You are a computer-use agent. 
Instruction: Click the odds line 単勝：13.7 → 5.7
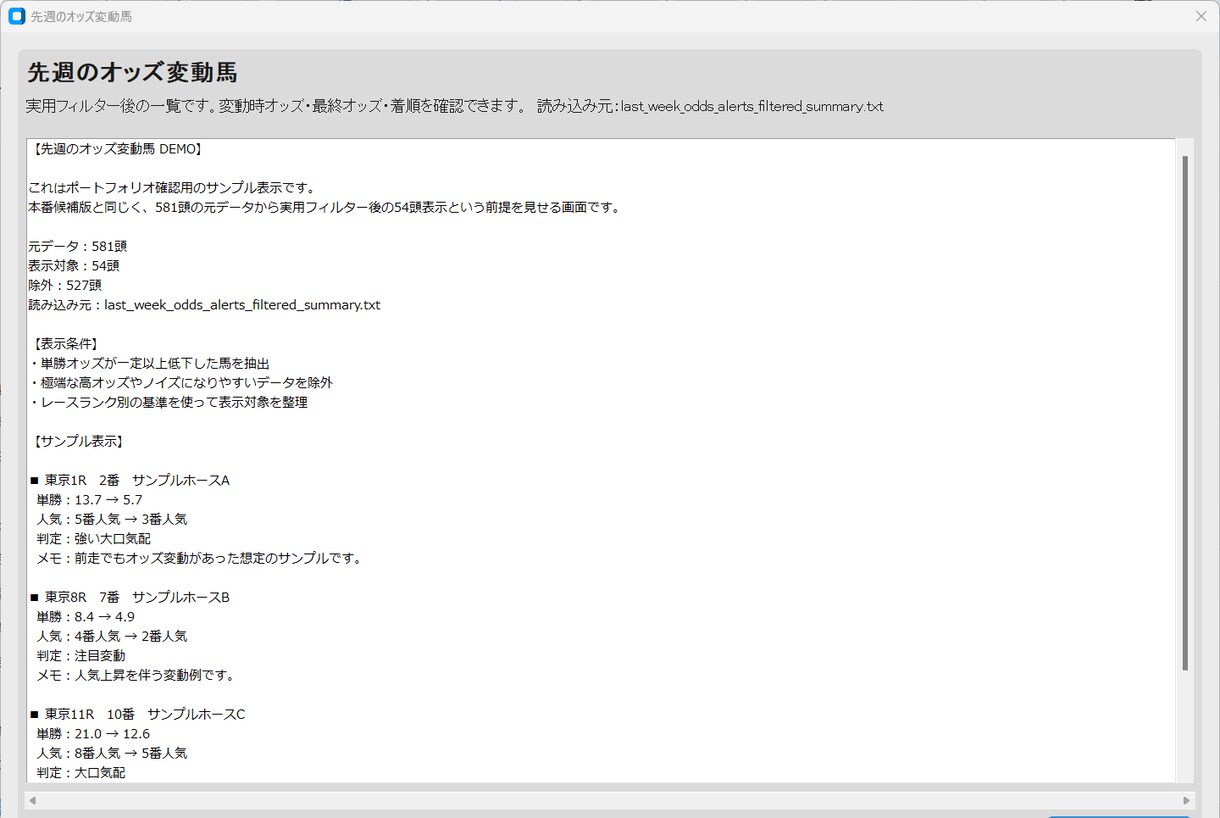90,500
